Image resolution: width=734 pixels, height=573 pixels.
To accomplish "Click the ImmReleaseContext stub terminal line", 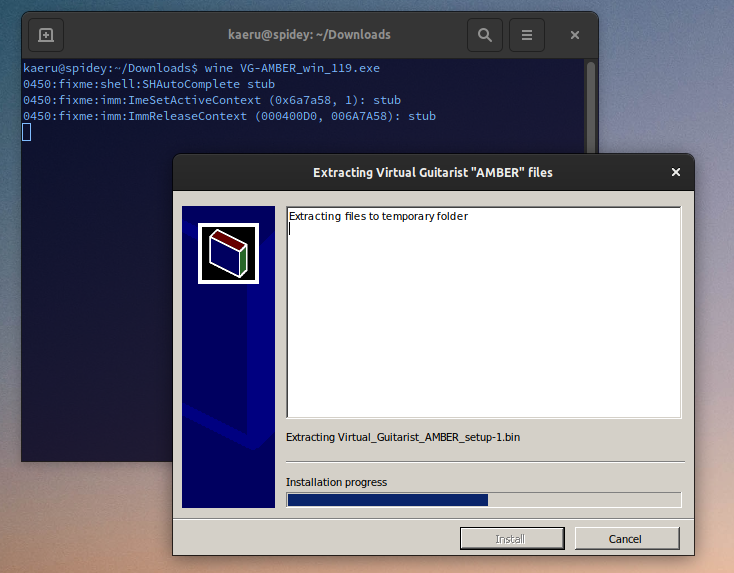I will [x=229, y=116].
